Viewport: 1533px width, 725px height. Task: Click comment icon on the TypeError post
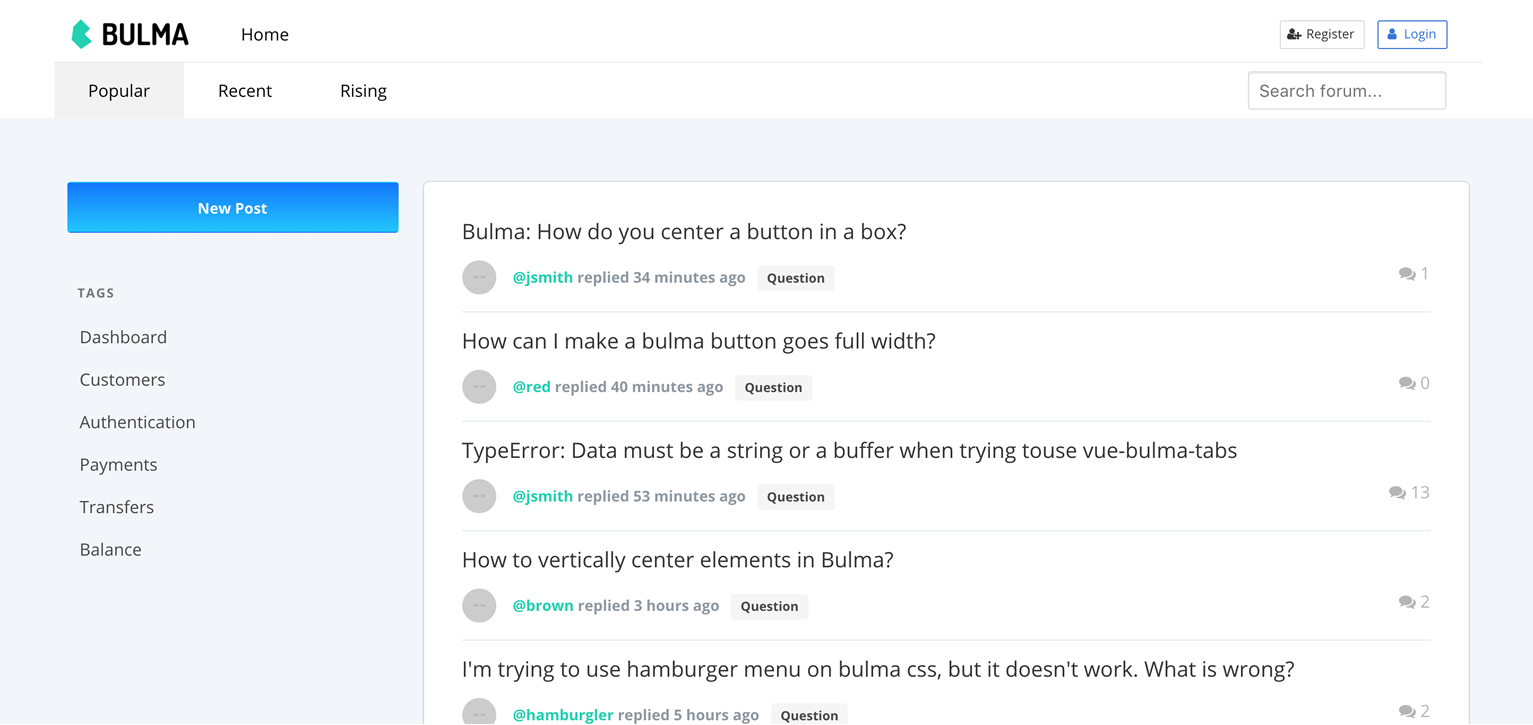click(x=1397, y=492)
